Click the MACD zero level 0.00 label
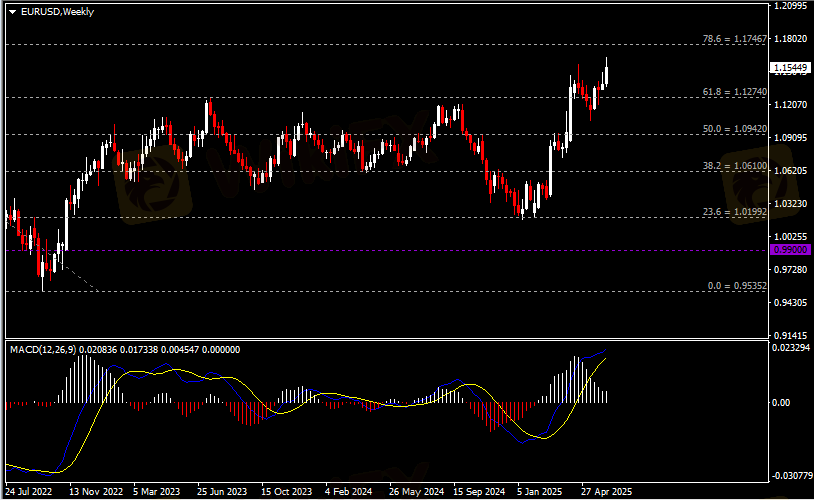The image size is (814, 500). [x=781, y=403]
